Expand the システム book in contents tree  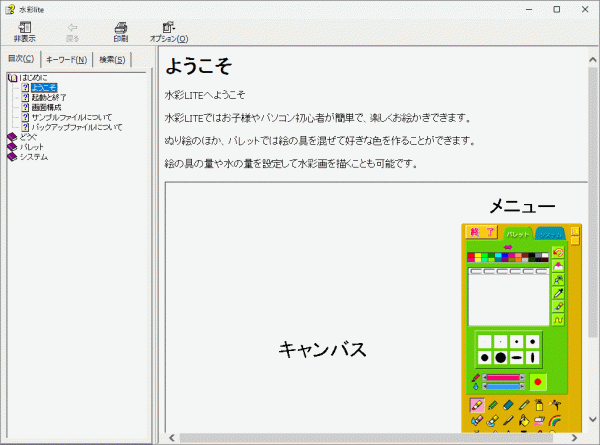12,157
